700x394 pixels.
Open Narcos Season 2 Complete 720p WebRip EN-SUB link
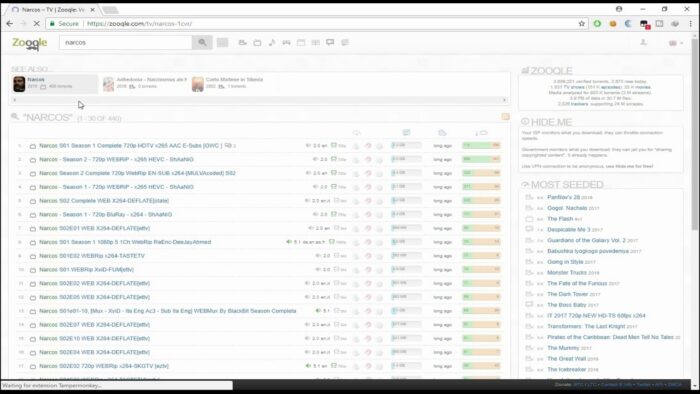coord(138,173)
